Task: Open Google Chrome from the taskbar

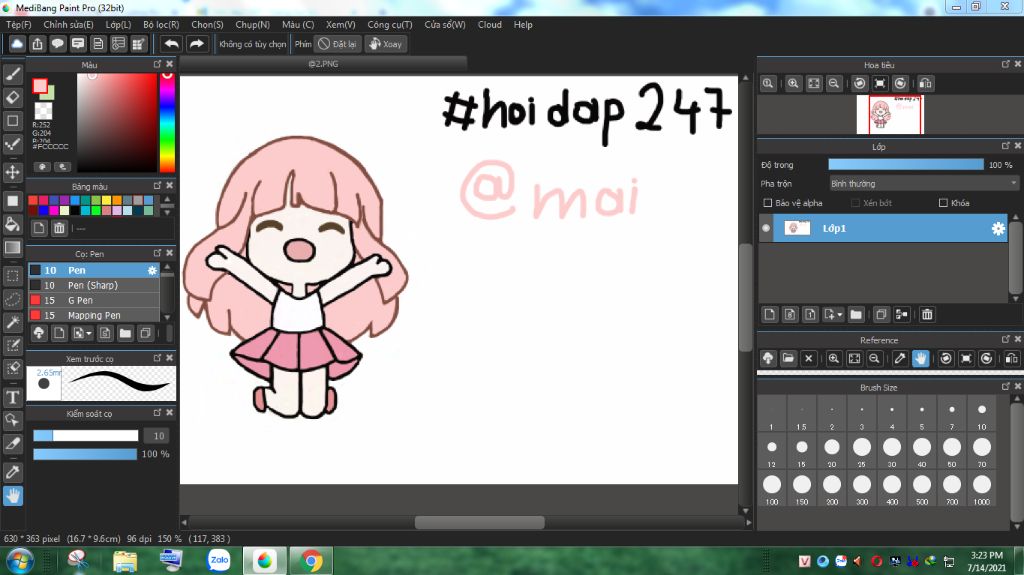Action: [x=312, y=561]
